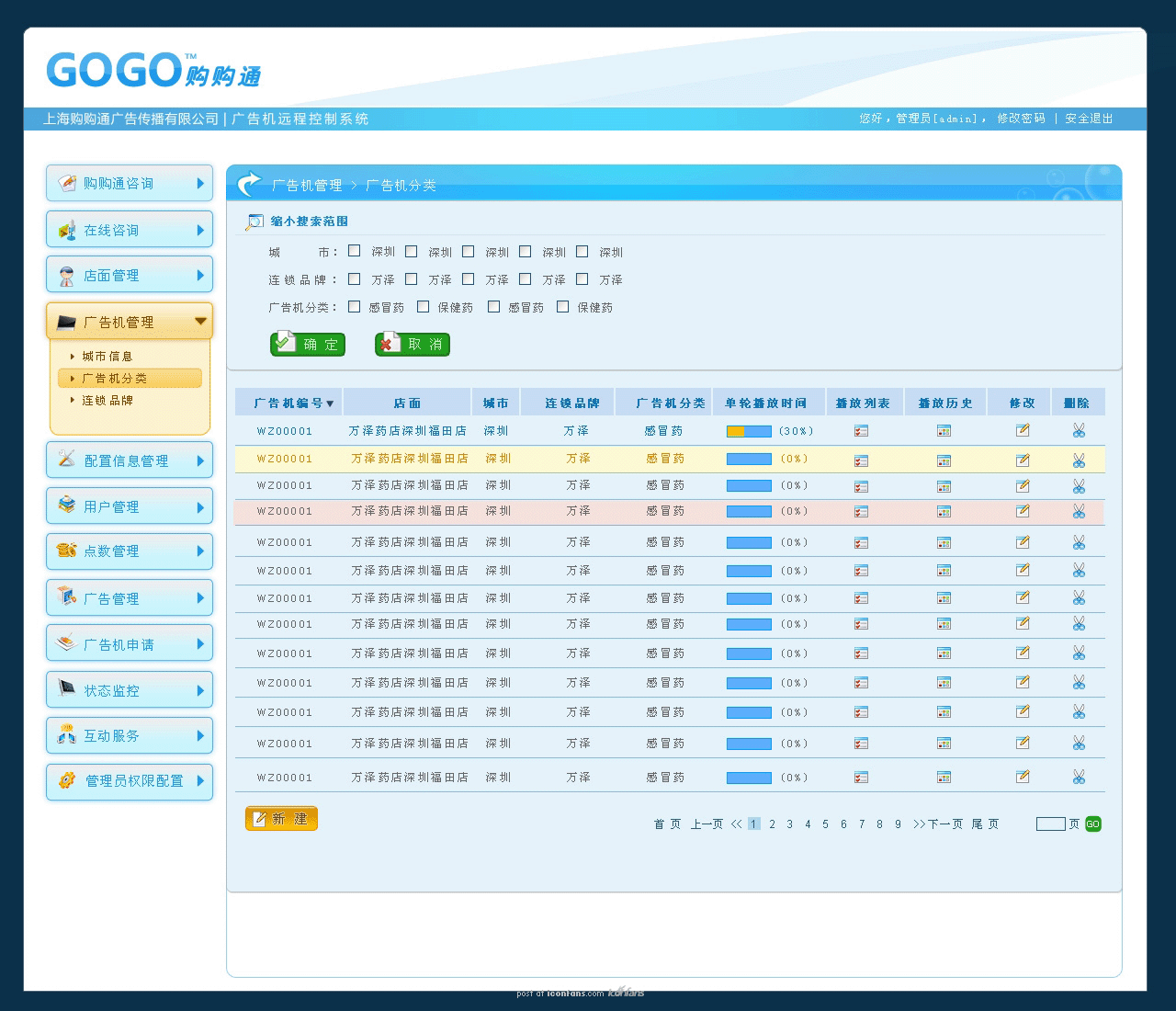This screenshot has height=1011, width=1176.
Task: Click the 广告机管理 screen icon
Action: click(x=66, y=322)
